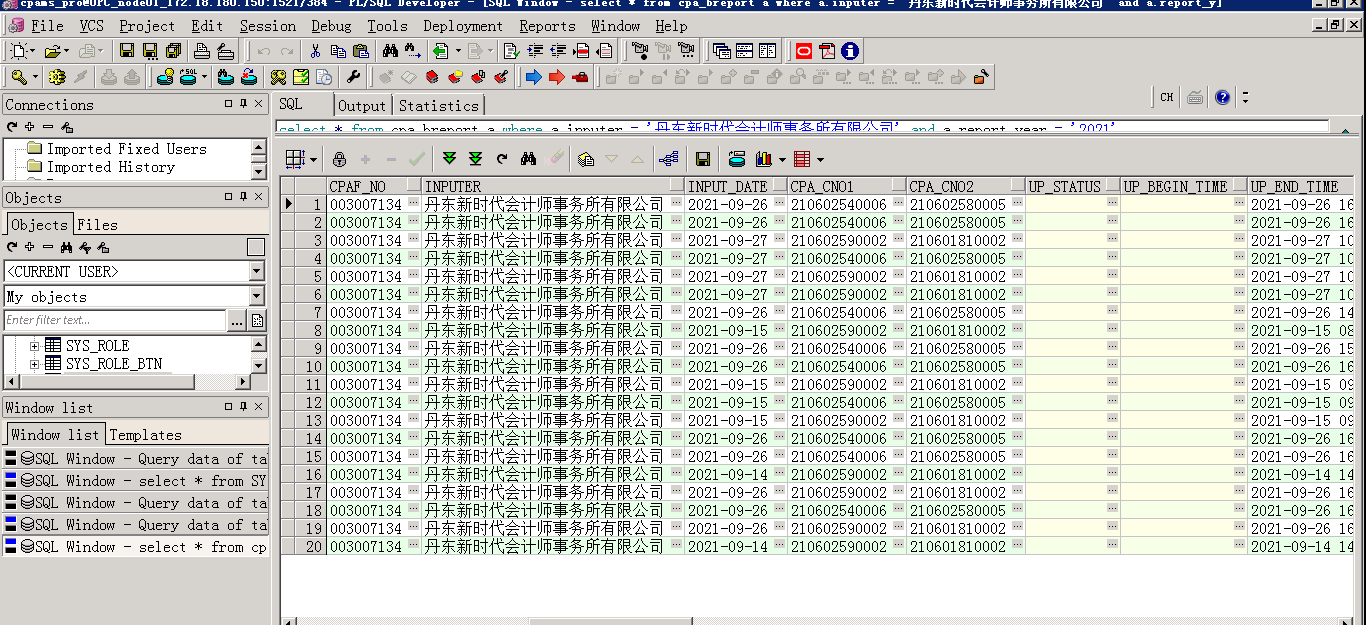The height and width of the screenshot is (625, 1366).
Task: Click the blue info about icon
Action: click(x=850, y=51)
